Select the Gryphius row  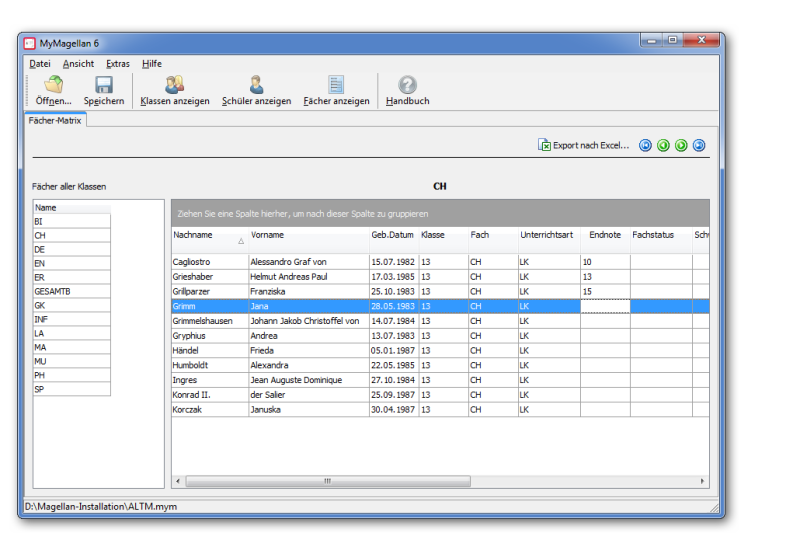[440, 336]
